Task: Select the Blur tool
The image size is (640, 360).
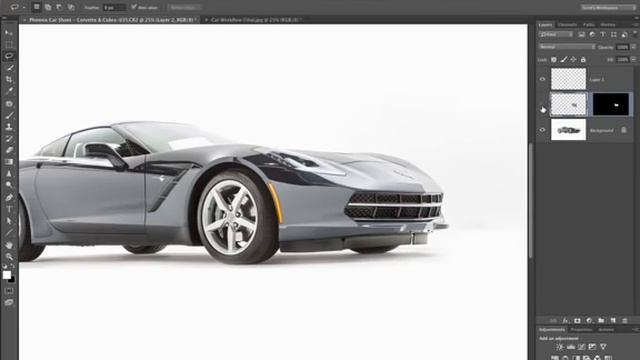Action: [x=9, y=174]
